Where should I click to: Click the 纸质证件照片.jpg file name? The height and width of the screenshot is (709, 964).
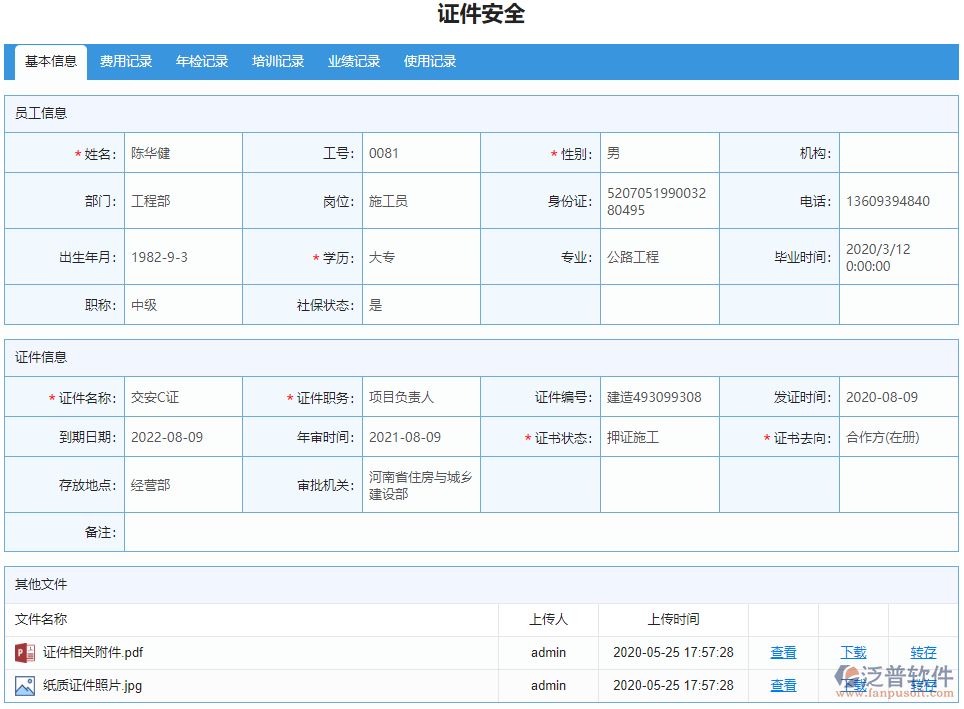click(92, 686)
